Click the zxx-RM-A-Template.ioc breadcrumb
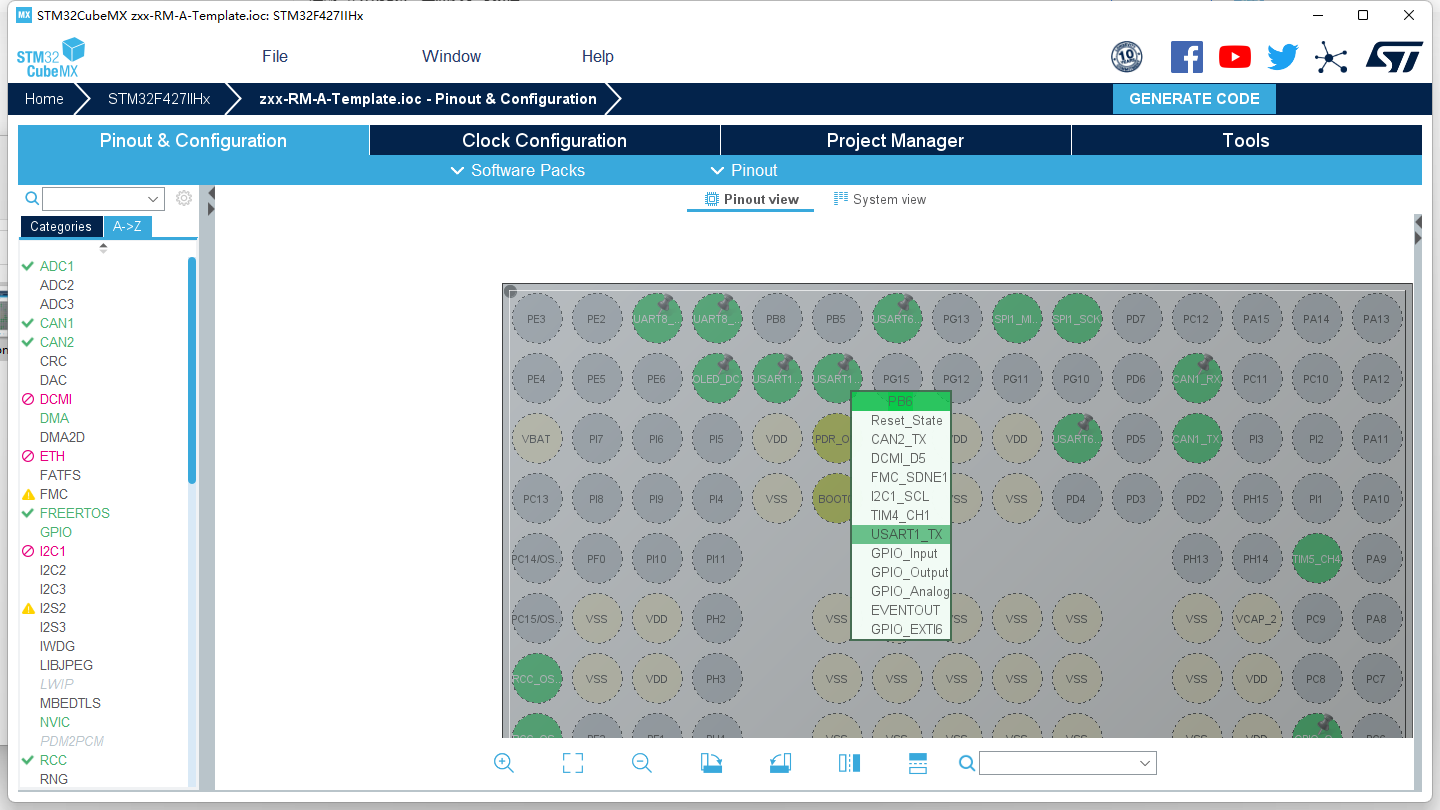Viewport: 1440px width, 810px height. [x=428, y=99]
